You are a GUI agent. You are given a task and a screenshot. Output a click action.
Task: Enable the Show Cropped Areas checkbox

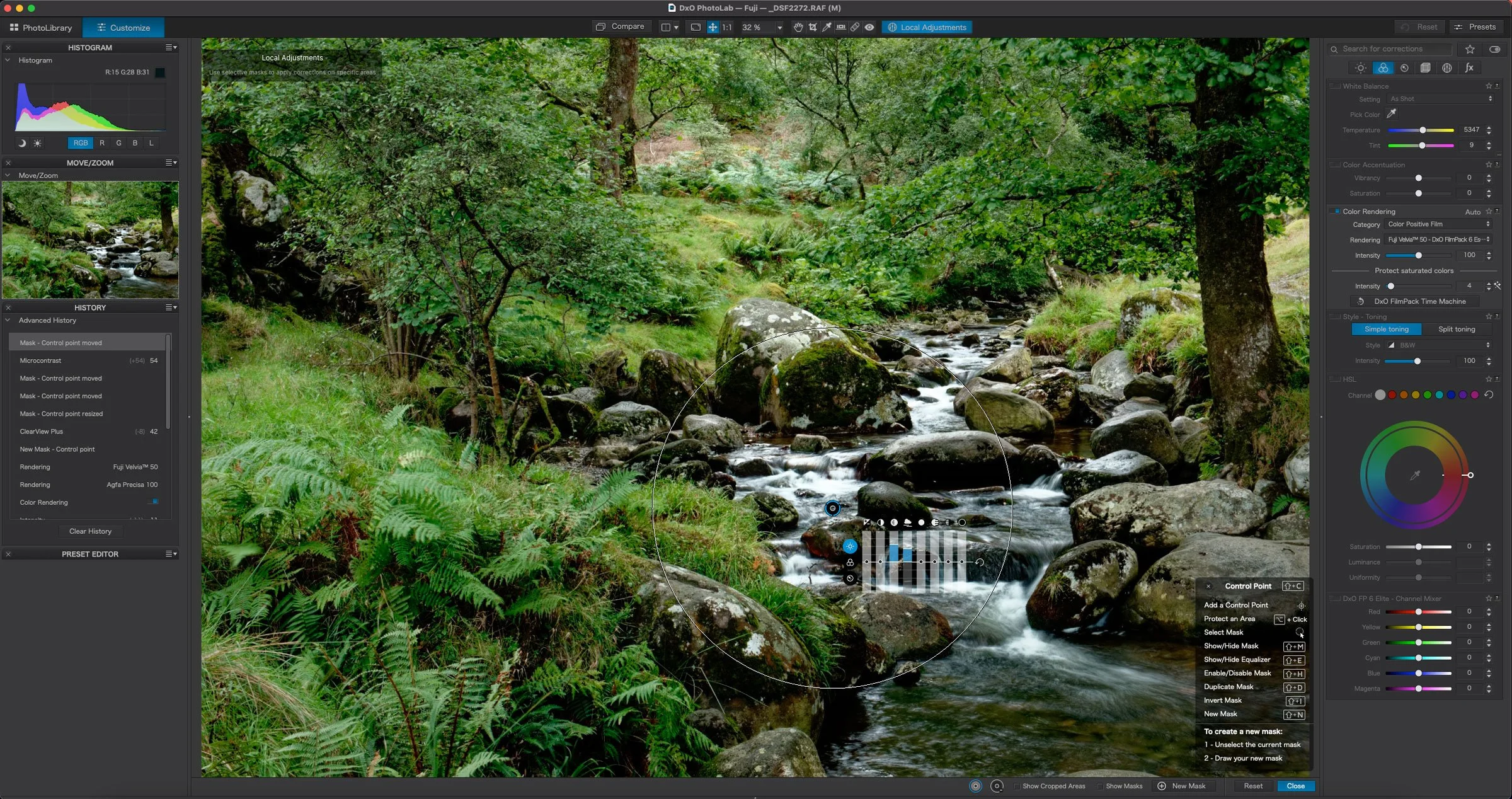pos(1017,786)
